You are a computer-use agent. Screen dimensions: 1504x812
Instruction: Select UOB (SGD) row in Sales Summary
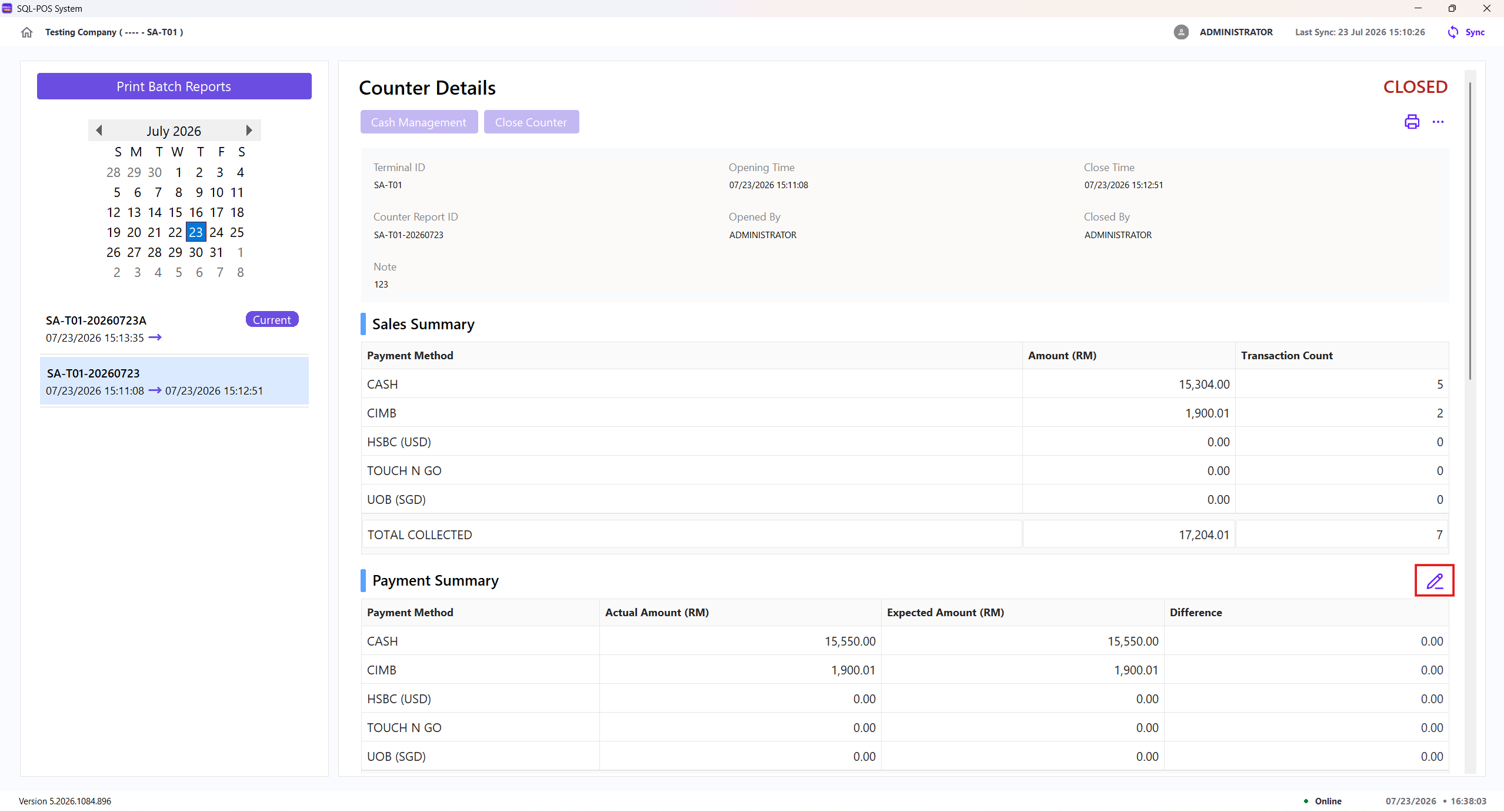[905, 499]
